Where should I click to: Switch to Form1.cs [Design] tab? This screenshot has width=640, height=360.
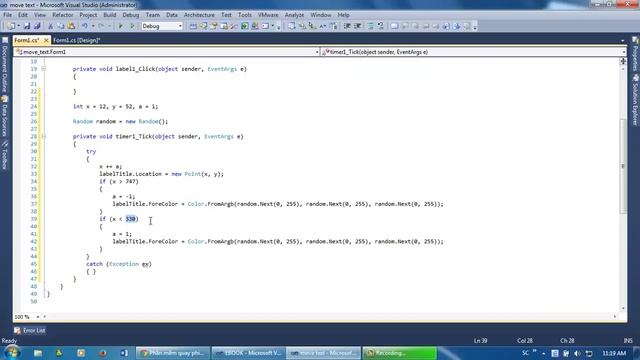click(77, 40)
